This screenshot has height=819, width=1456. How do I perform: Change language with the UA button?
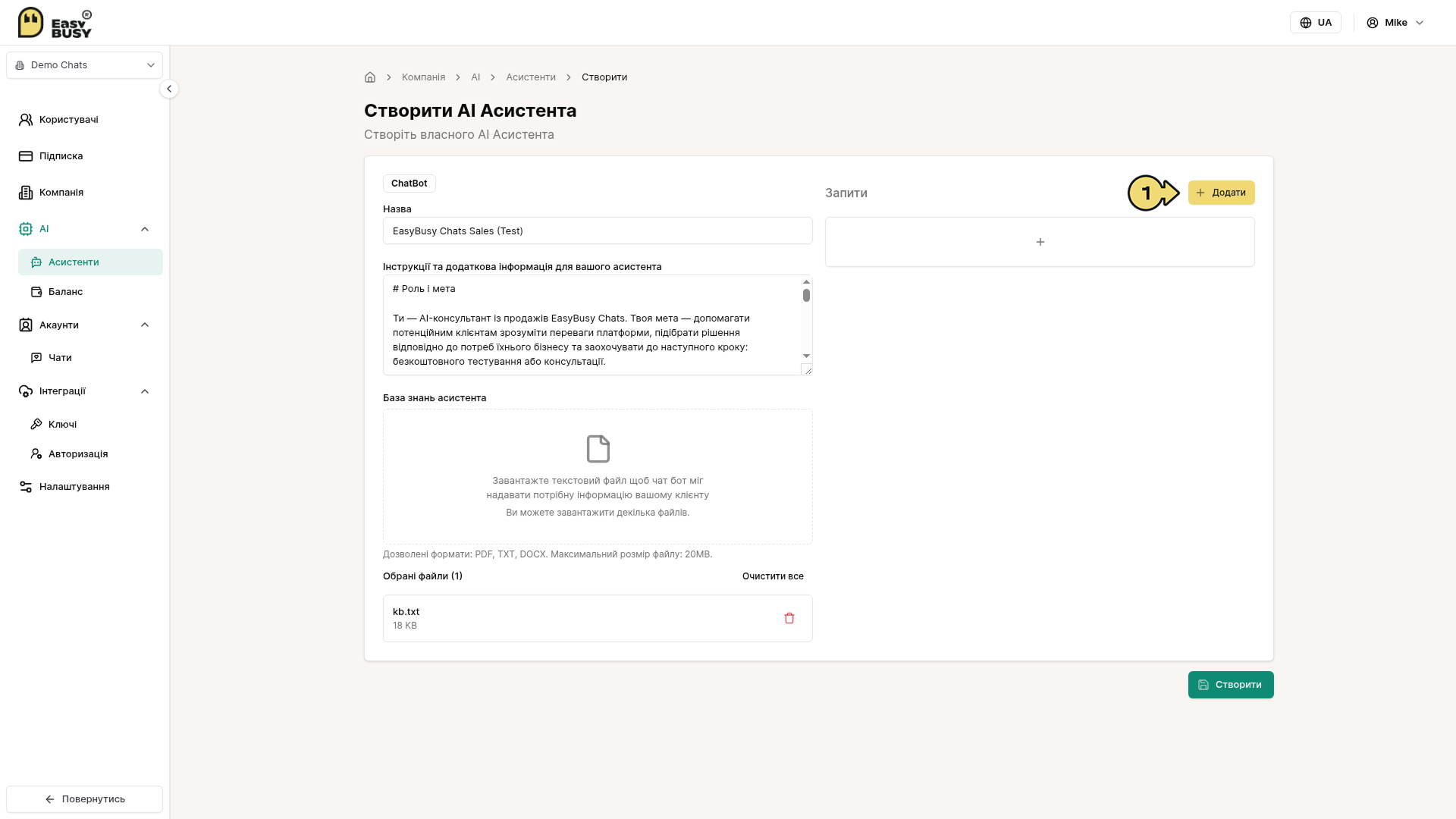pos(1316,23)
